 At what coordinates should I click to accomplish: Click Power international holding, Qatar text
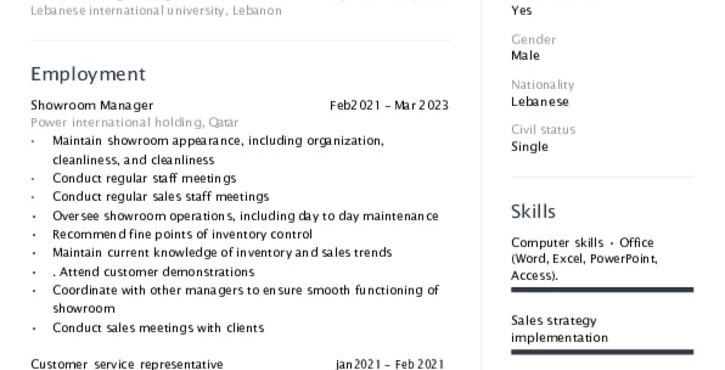click(x=135, y=123)
